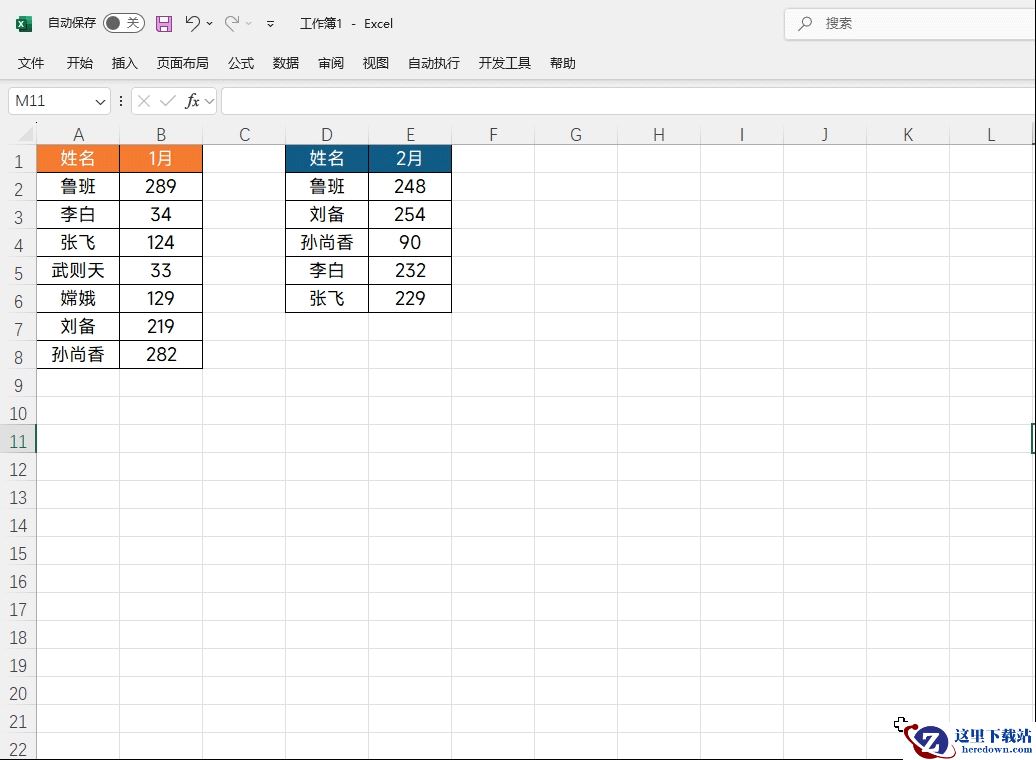Image resolution: width=1036 pixels, height=760 pixels.
Task: Open the 公式 ribbon tab
Action: (x=240, y=63)
